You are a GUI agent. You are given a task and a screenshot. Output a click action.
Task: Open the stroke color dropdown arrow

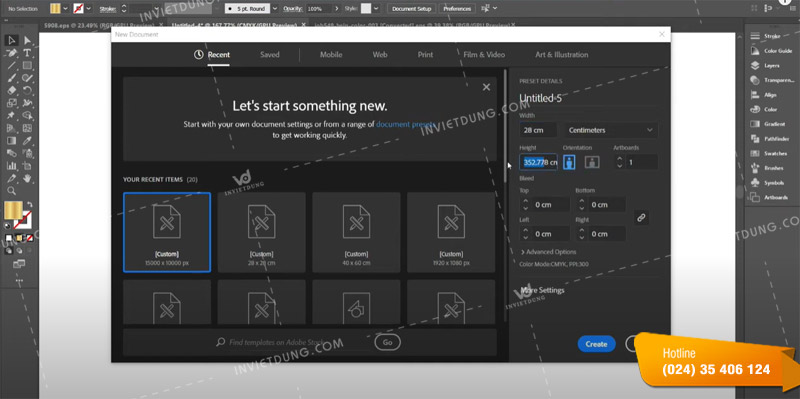point(89,9)
